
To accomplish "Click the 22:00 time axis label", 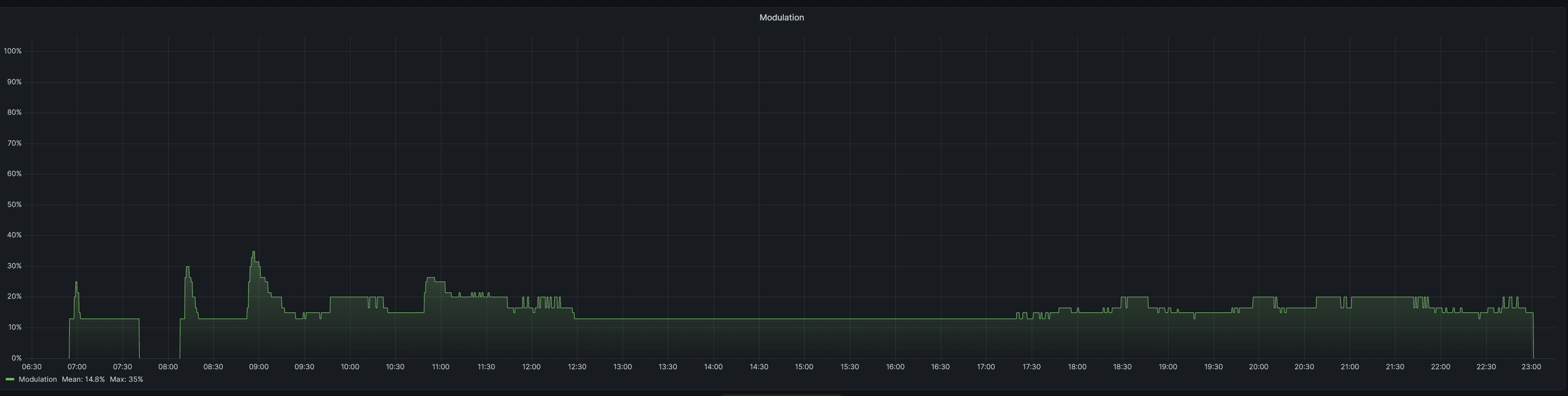I will (x=1441, y=367).
